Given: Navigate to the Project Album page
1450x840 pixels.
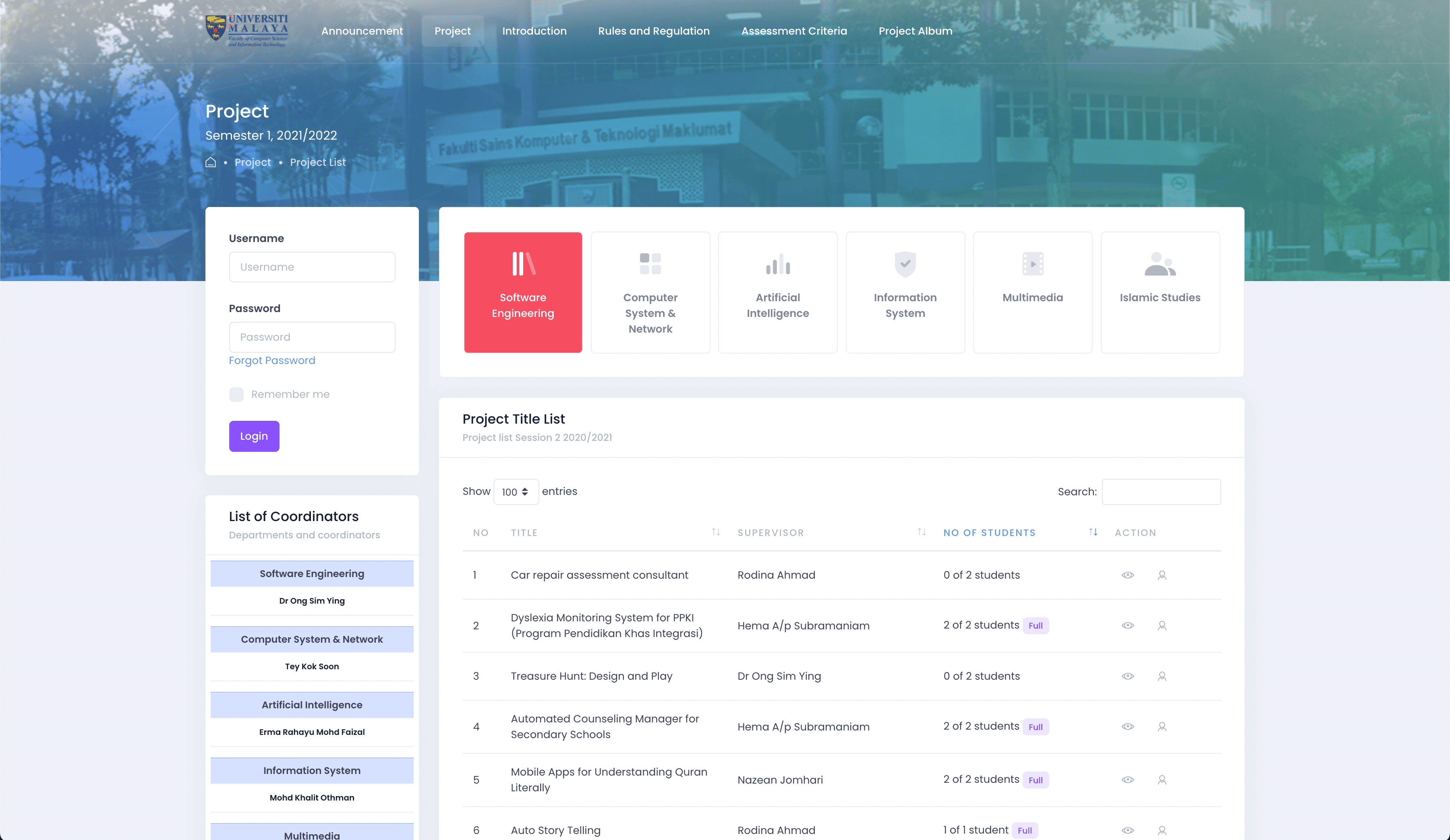Looking at the screenshot, I should pyautogui.click(x=915, y=31).
